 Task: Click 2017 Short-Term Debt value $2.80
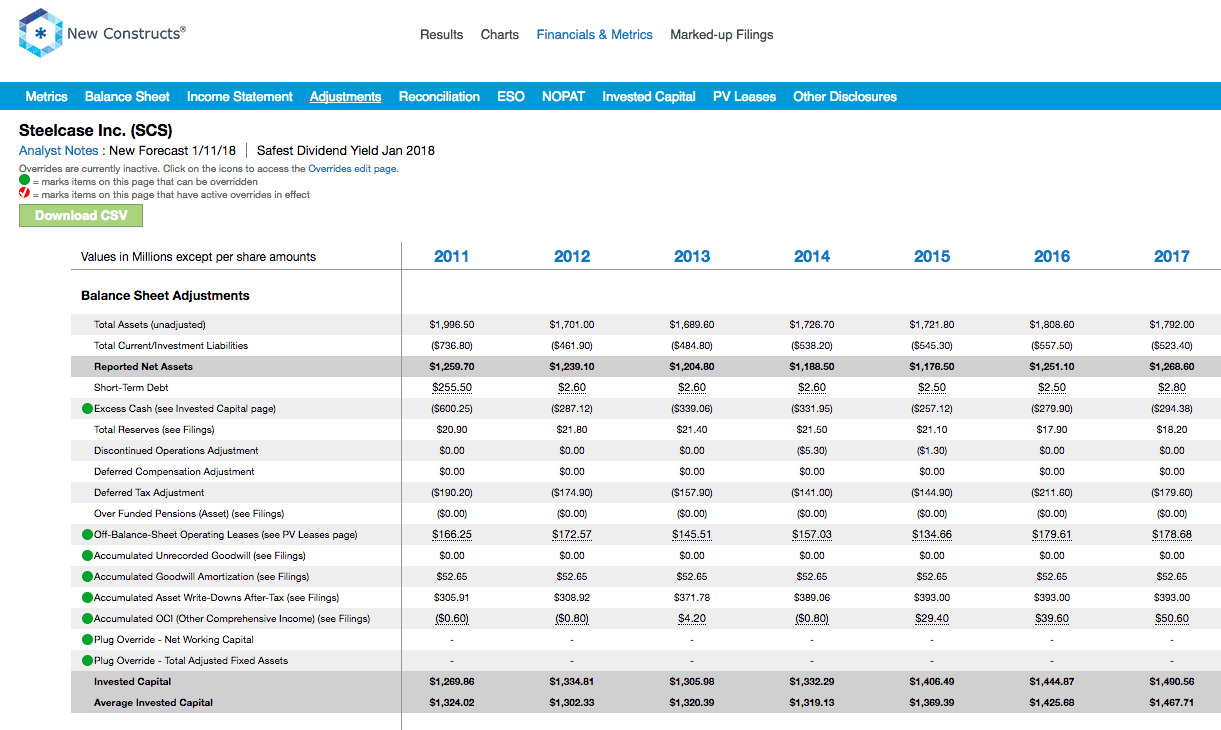coord(1172,387)
